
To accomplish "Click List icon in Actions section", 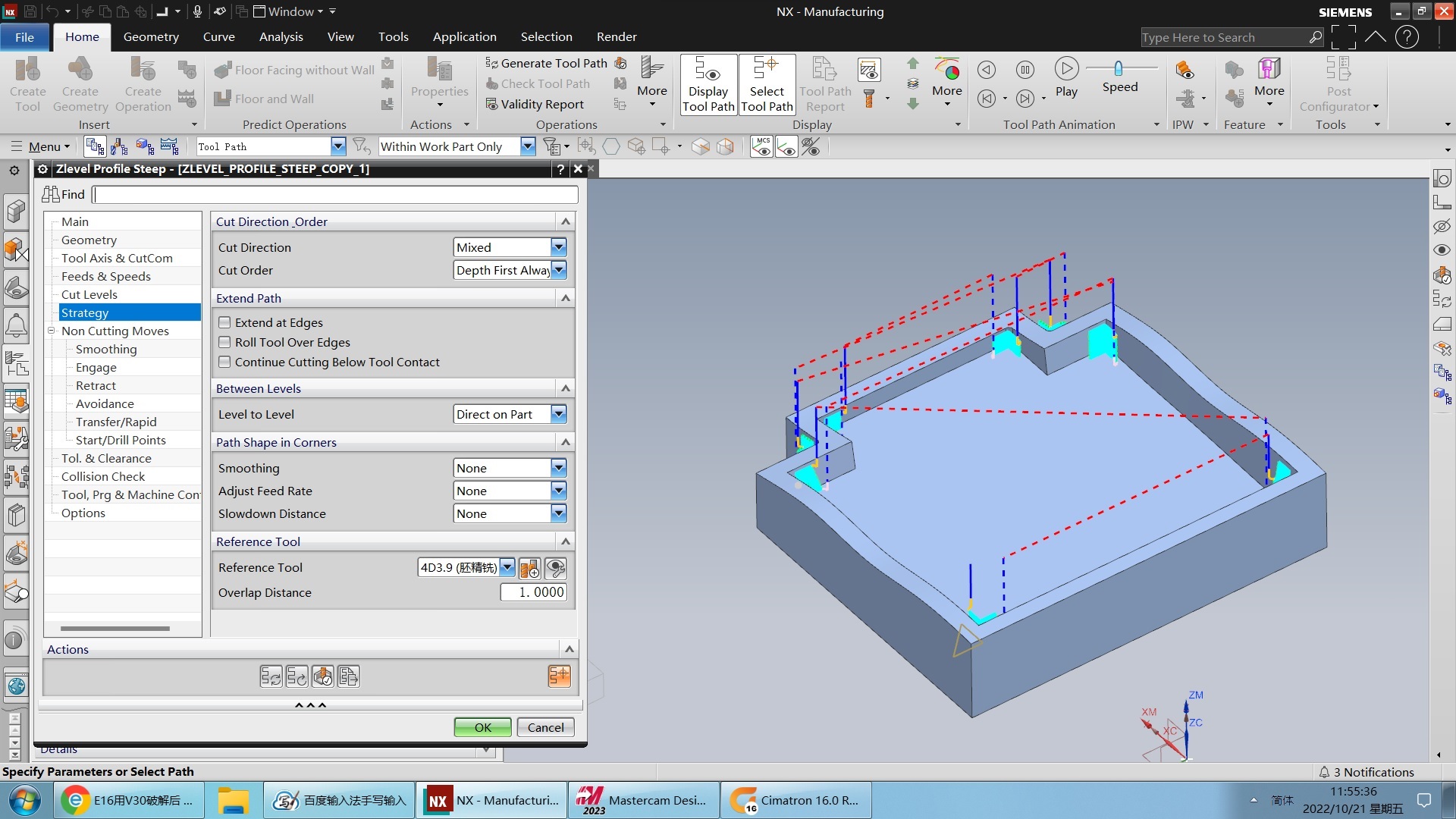I will tap(348, 676).
